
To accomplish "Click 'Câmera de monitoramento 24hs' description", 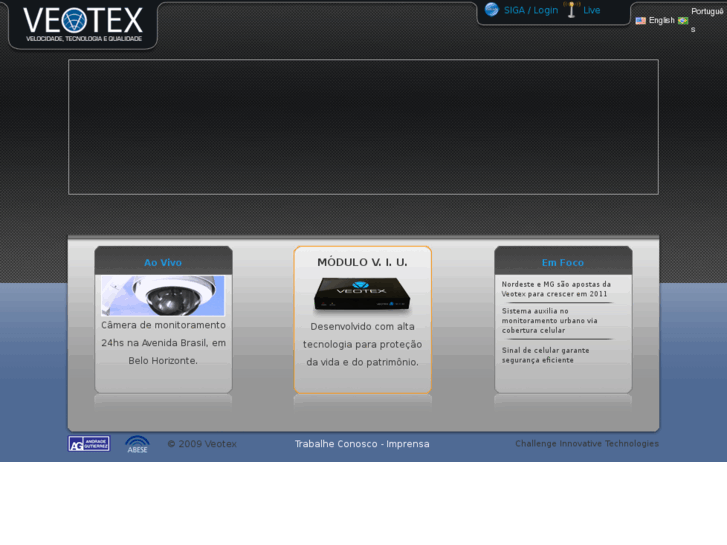I will 163,343.
